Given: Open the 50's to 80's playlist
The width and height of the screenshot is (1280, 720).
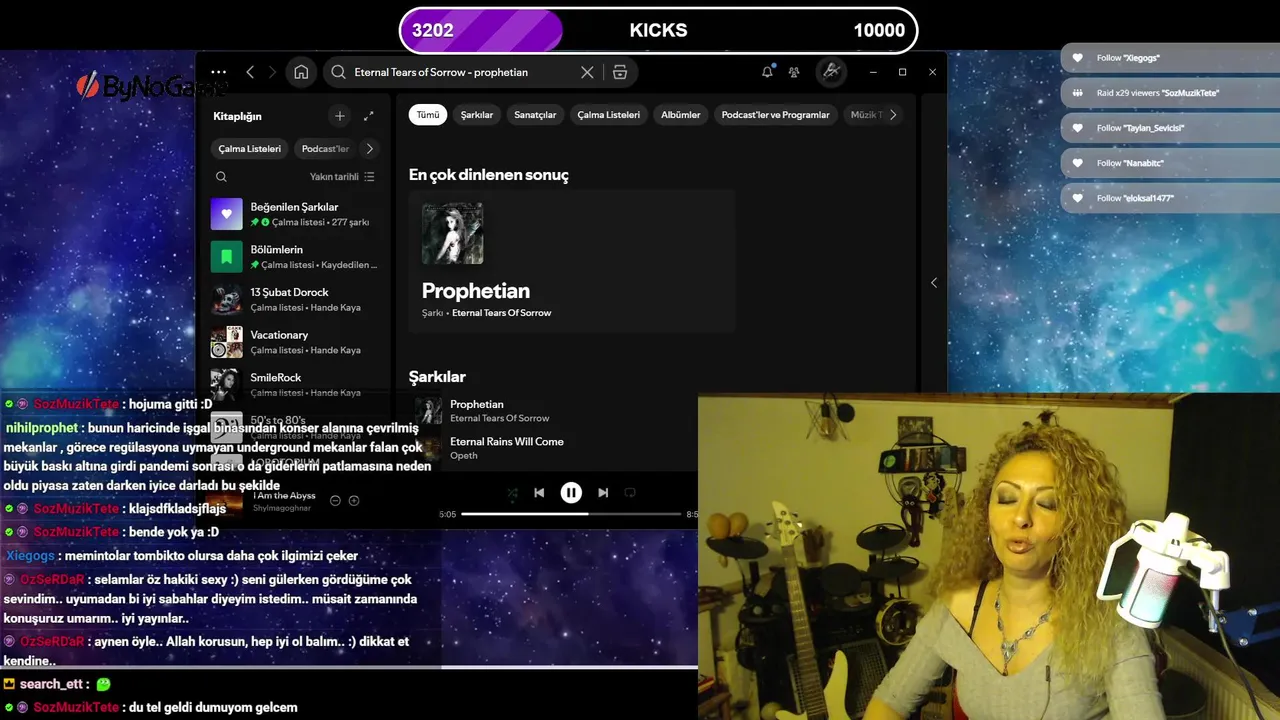Looking at the screenshot, I should [295, 427].
